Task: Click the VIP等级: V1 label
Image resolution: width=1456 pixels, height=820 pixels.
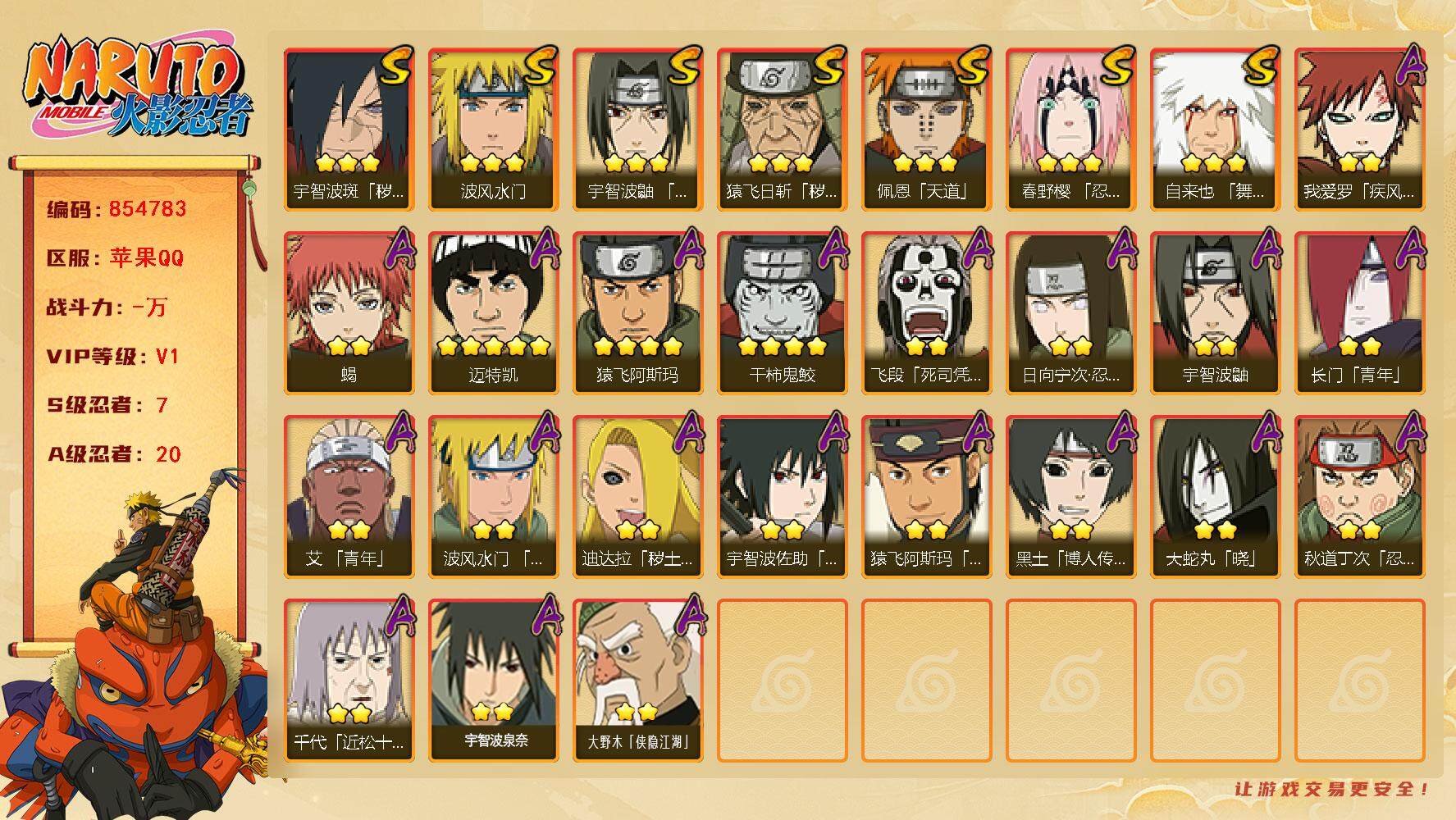Action: (x=113, y=357)
